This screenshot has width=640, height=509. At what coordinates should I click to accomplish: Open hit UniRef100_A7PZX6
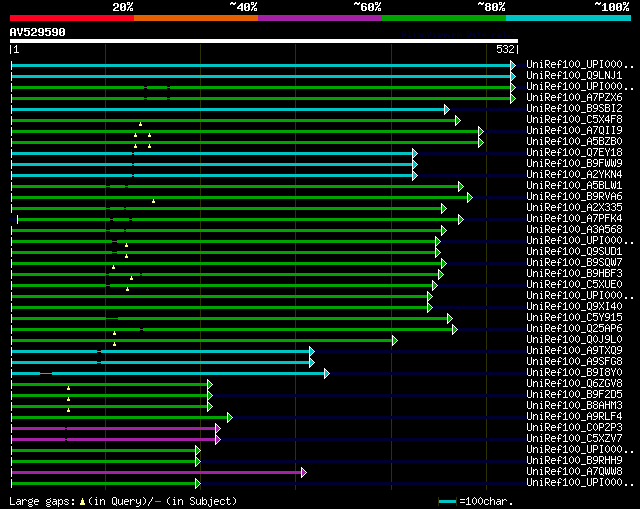pyautogui.click(x=574, y=98)
